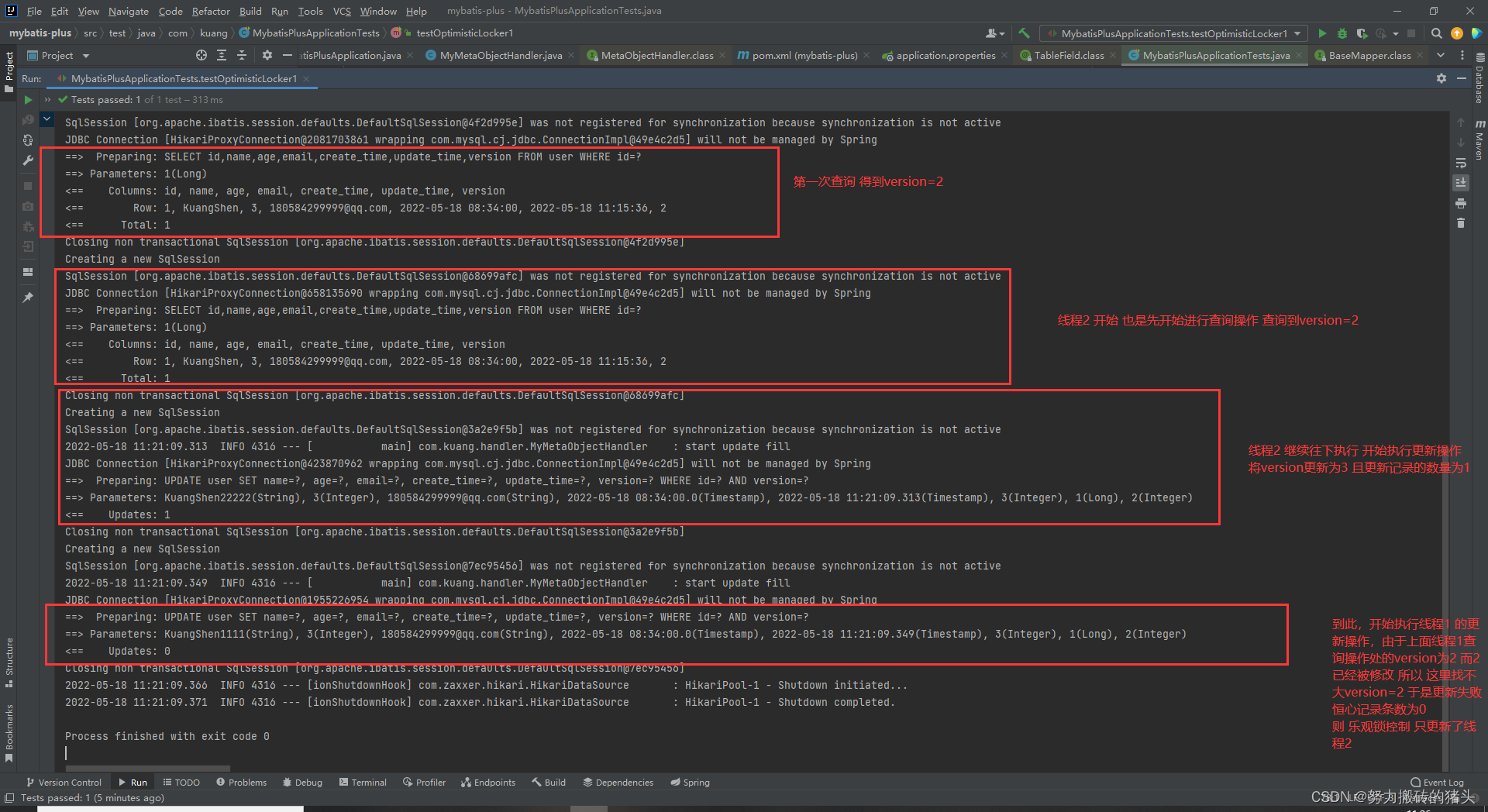Screen dimensions: 1488x812
Task: Open the Problems tool window
Action: click(241, 783)
